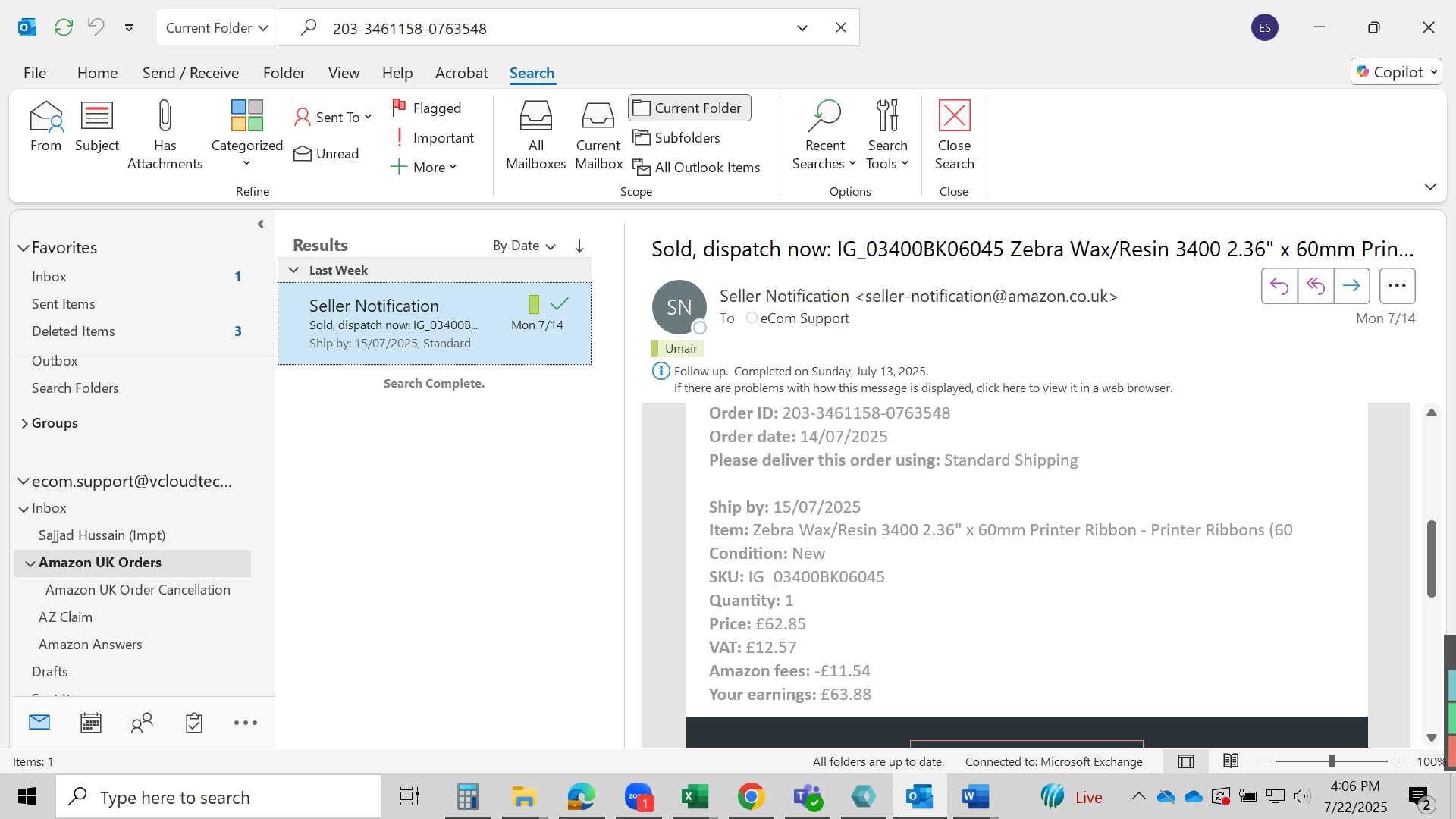Open more actions ellipsis in reading pane
This screenshot has width=1456, height=819.
point(1397,286)
